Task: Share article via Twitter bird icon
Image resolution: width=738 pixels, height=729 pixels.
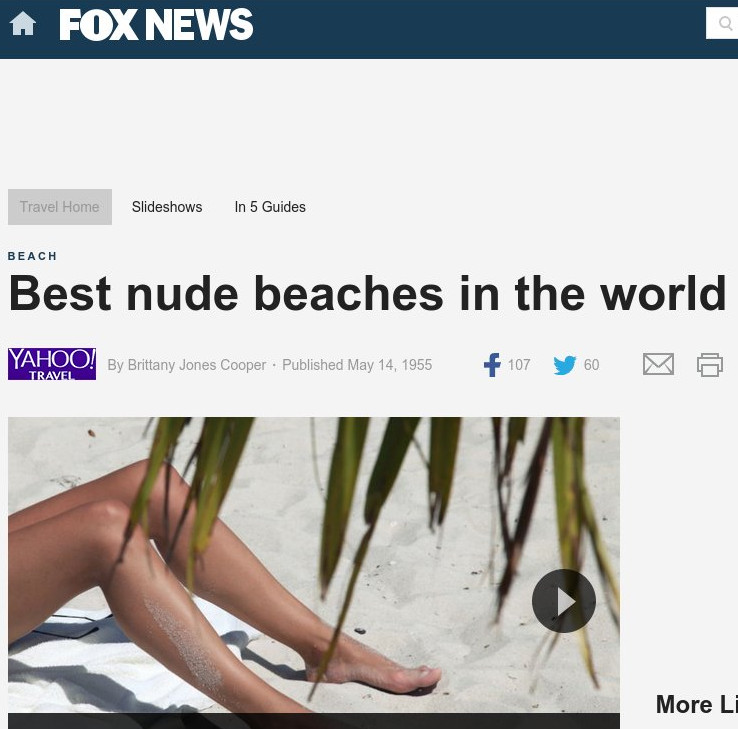Action: [x=565, y=365]
